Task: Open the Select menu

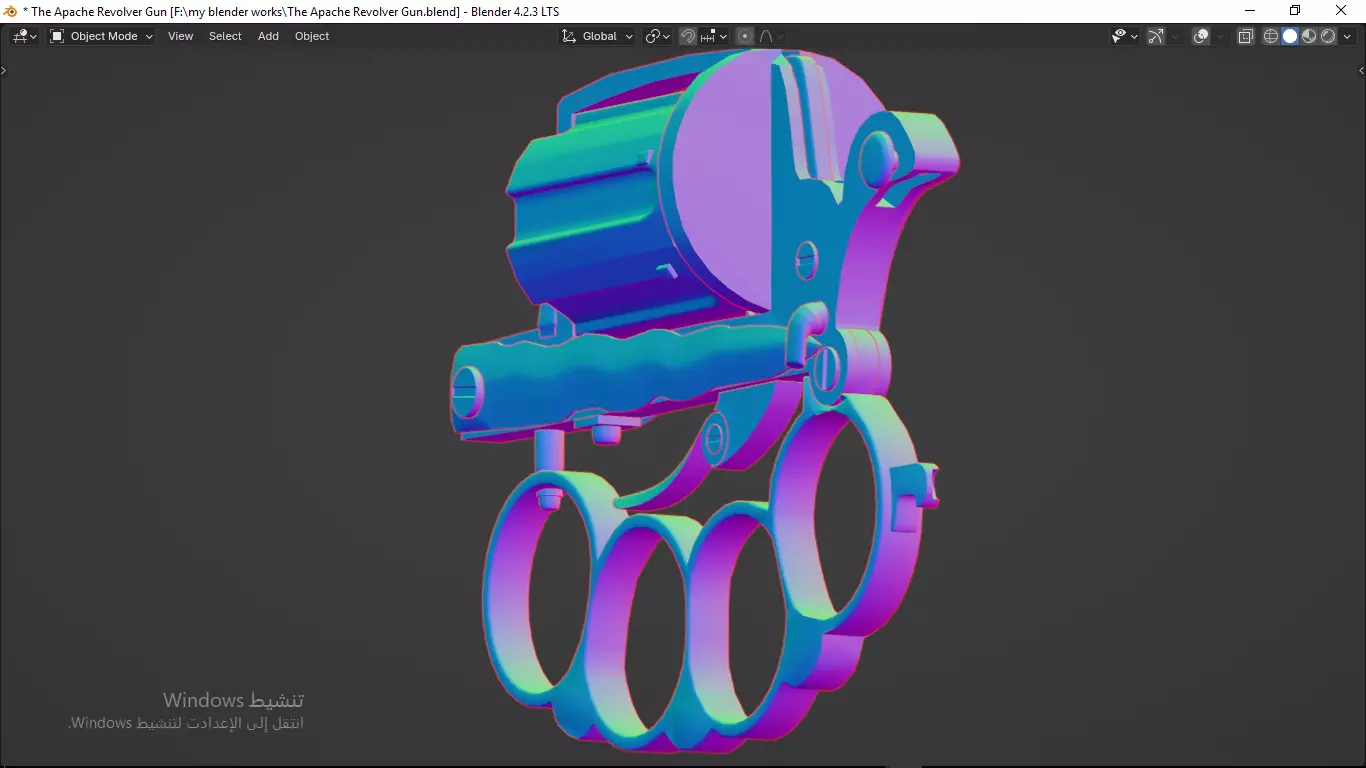Action: [225, 36]
